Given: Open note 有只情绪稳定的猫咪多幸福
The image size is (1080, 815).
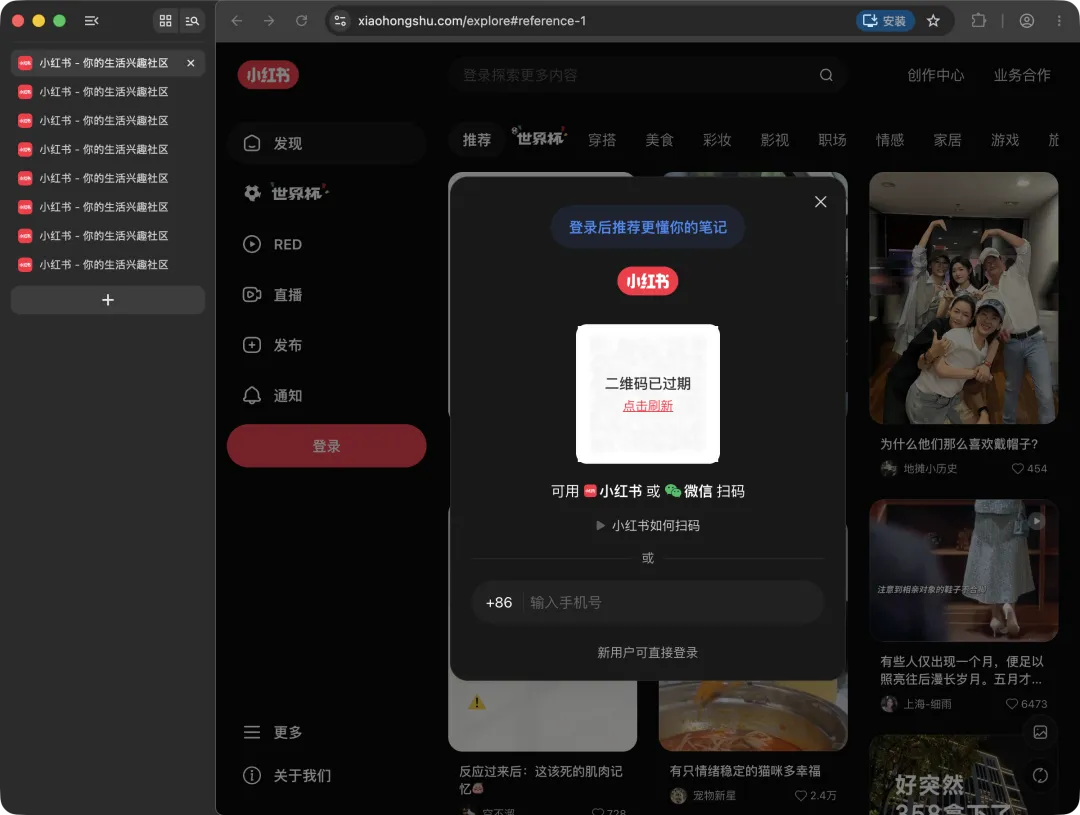Looking at the screenshot, I should pyautogui.click(x=745, y=771).
